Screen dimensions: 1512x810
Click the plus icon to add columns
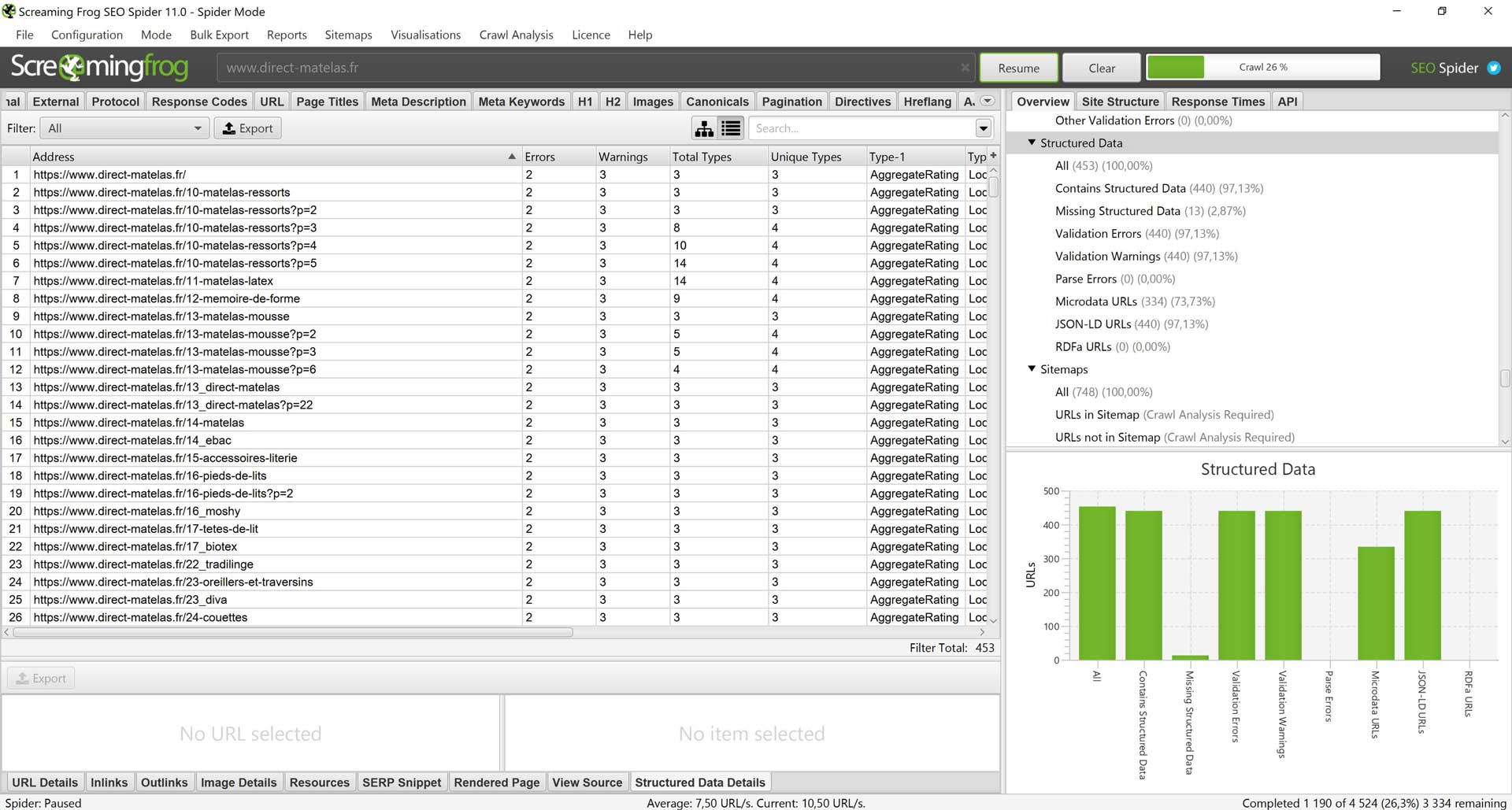993,156
